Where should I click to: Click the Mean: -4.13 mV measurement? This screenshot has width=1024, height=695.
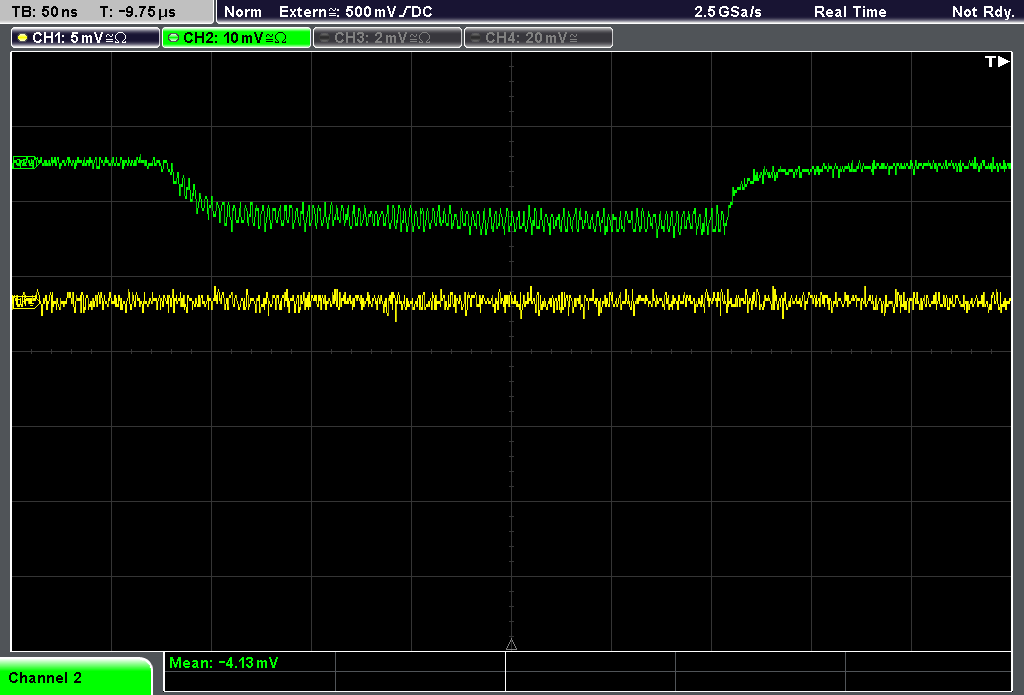[x=223, y=663]
